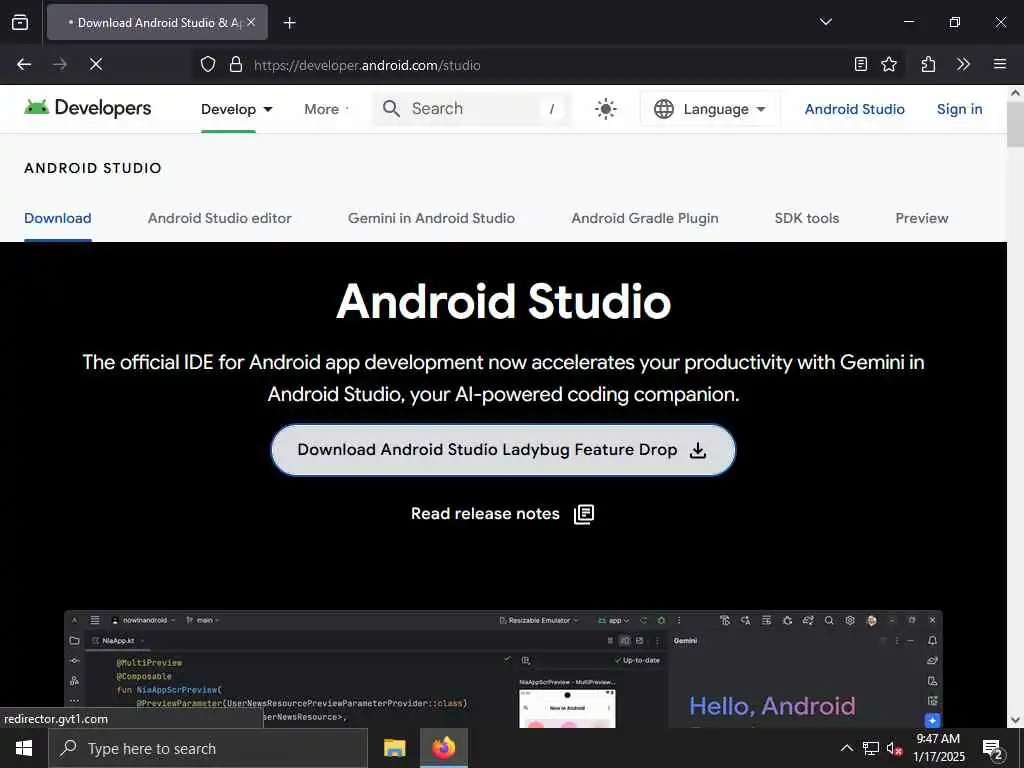Close the Download Android Studio tab
Viewport: 1024px width, 768px height.
pos(251,22)
